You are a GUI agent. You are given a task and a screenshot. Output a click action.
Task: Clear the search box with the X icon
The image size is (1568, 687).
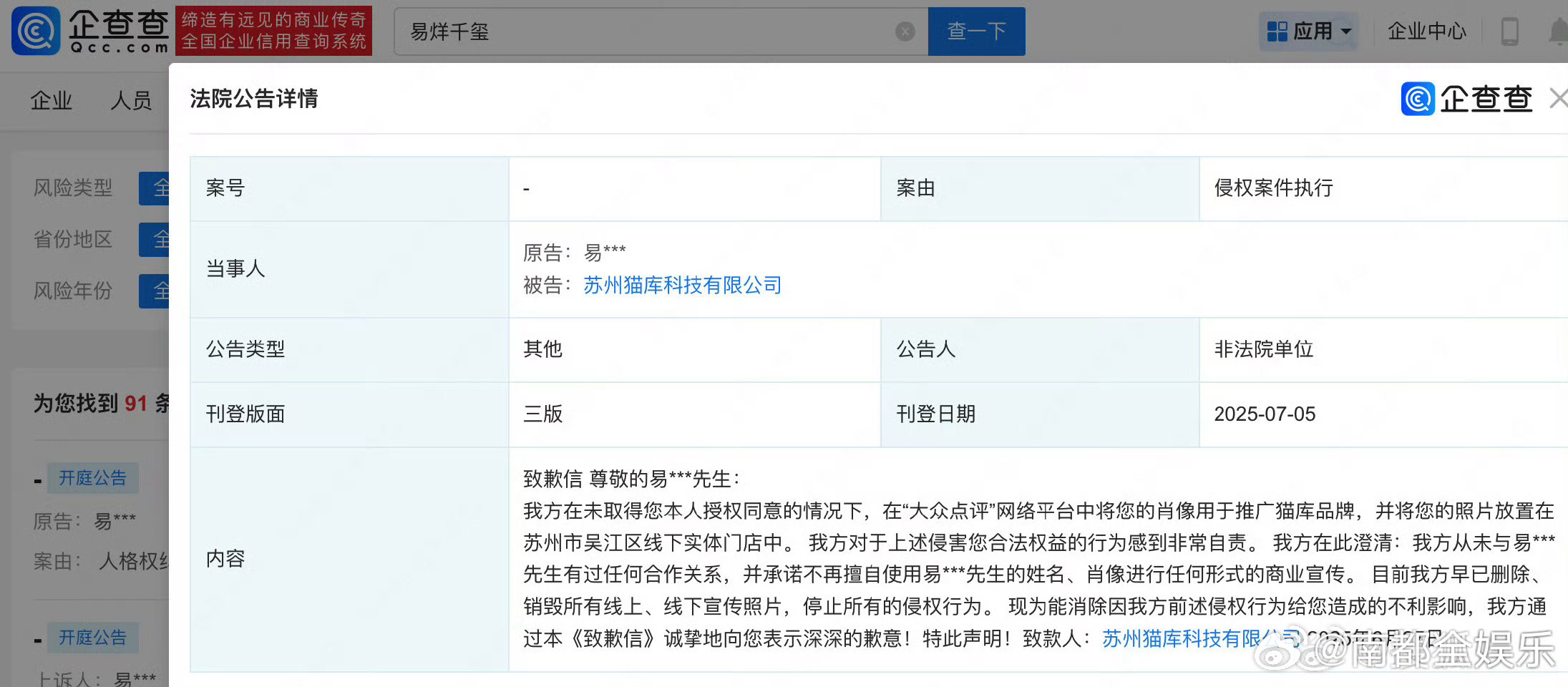tap(905, 31)
